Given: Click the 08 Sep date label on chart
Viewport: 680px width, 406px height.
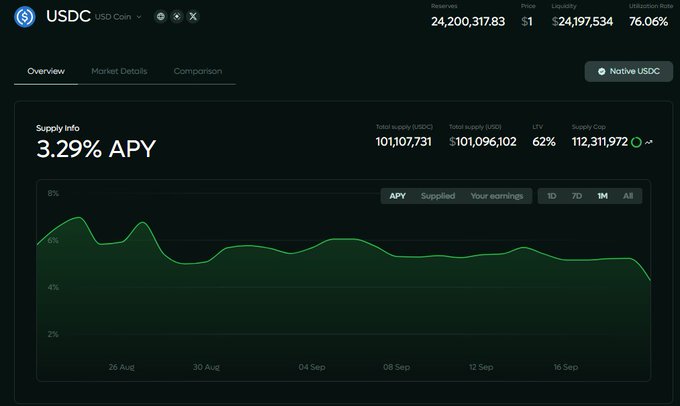Looking at the screenshot, I should pyautogui.click(x=396, y=367).
